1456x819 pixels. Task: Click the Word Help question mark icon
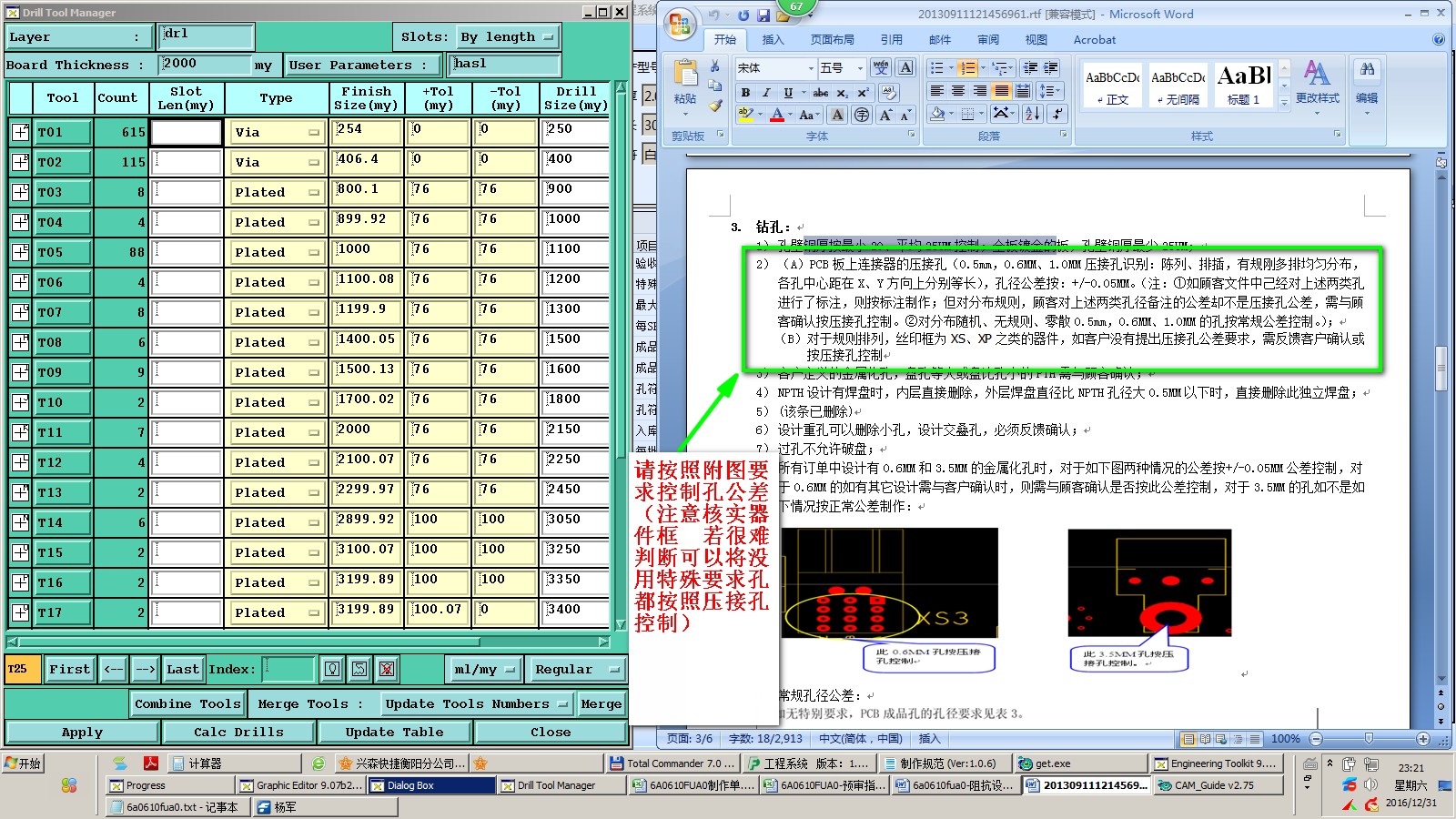point(1439,39)
